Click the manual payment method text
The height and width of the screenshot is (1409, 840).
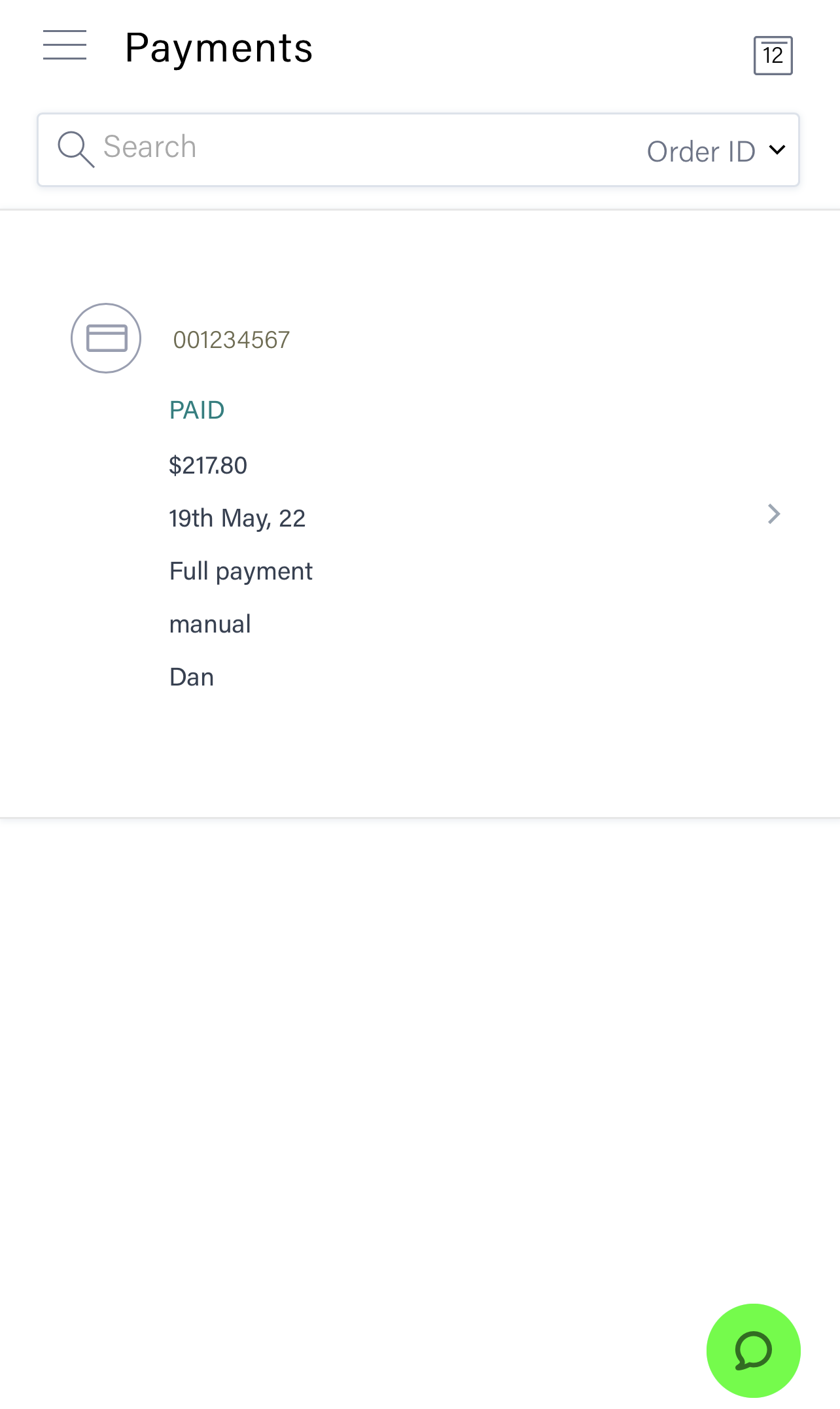tap(210, 624)
